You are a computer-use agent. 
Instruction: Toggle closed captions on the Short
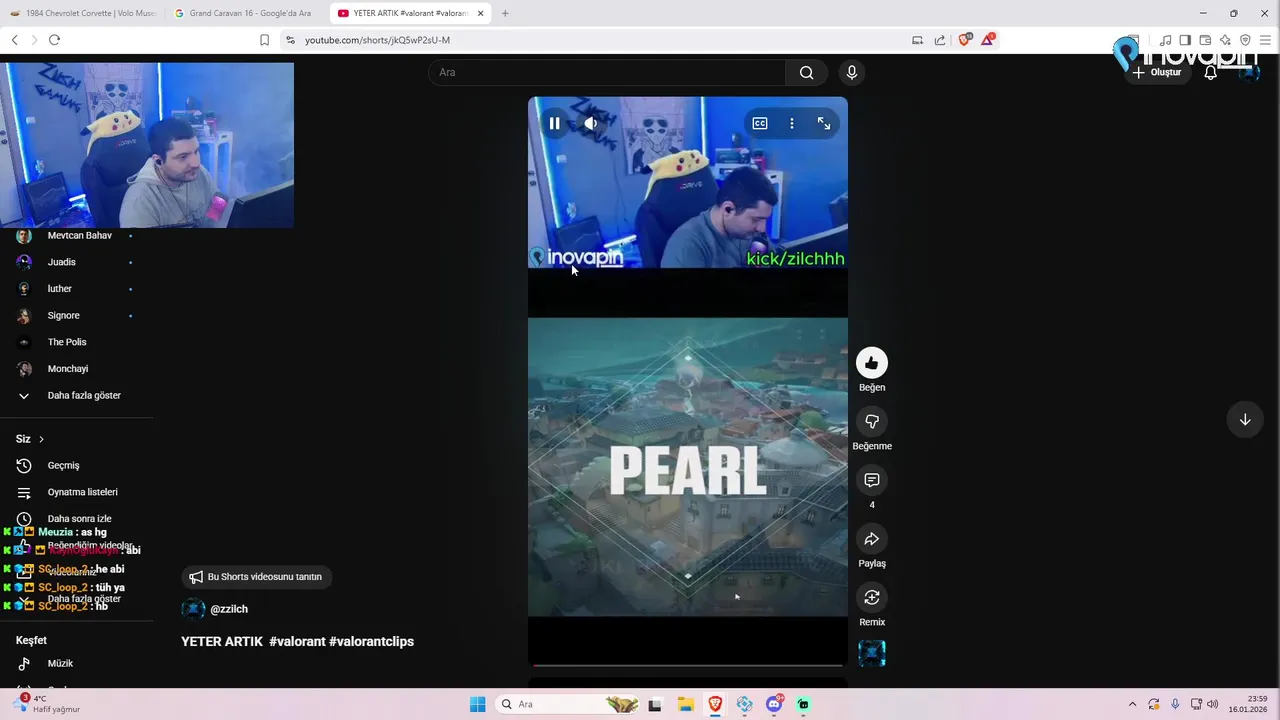click(760, 123)
